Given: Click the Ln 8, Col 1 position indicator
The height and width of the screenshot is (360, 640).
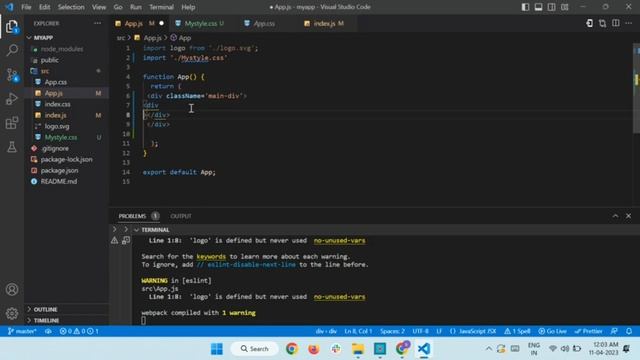Looking at the screenshot, I should (x=358, y=331).
